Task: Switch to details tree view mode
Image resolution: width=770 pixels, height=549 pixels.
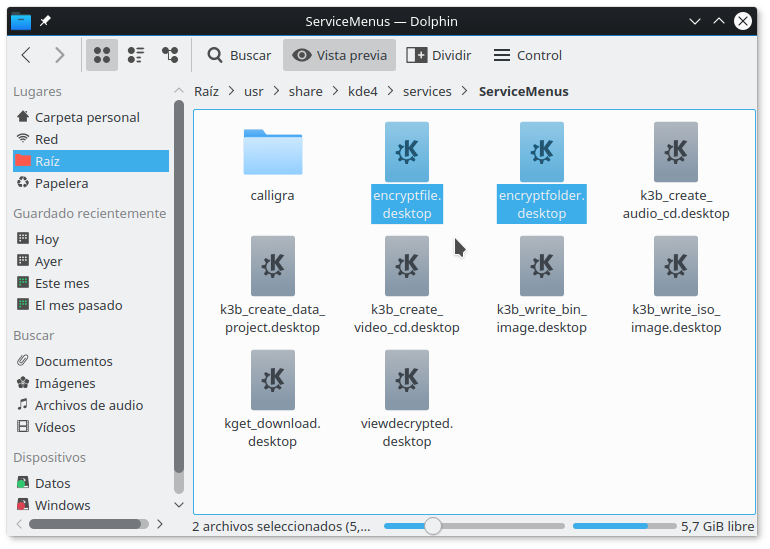Action: click(170, 55)
